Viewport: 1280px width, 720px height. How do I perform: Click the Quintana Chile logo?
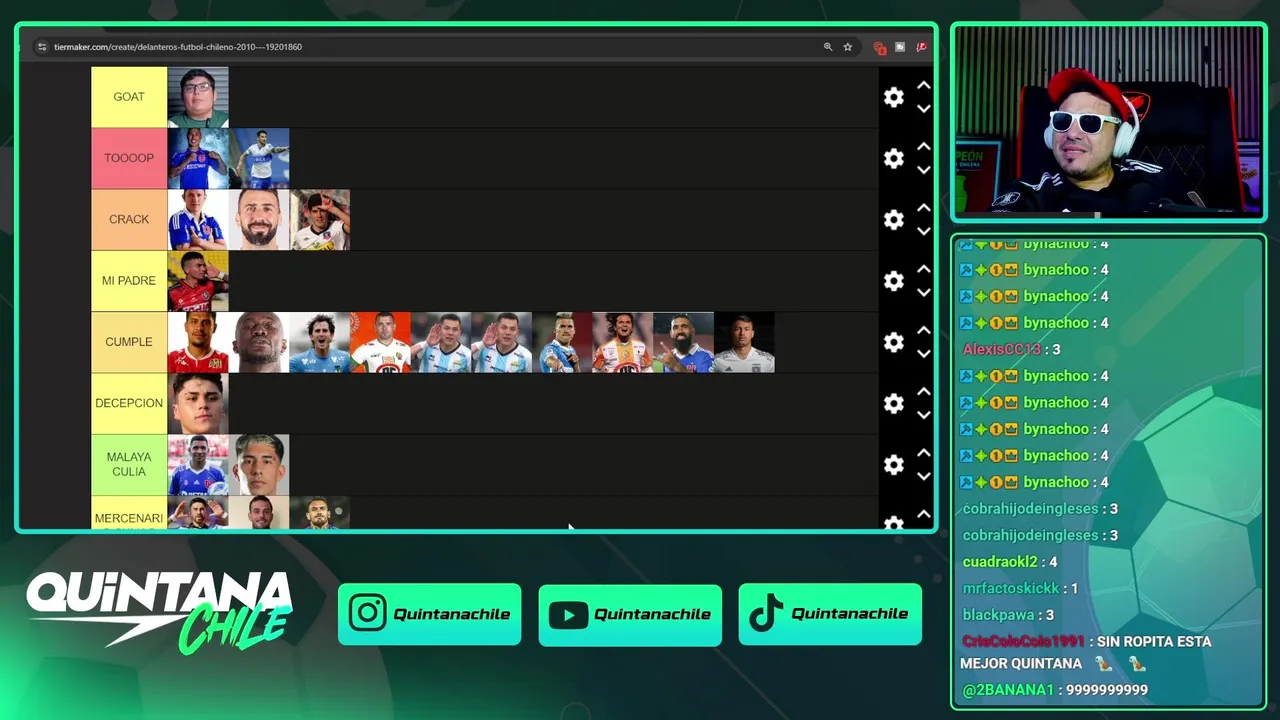(160, 612)
